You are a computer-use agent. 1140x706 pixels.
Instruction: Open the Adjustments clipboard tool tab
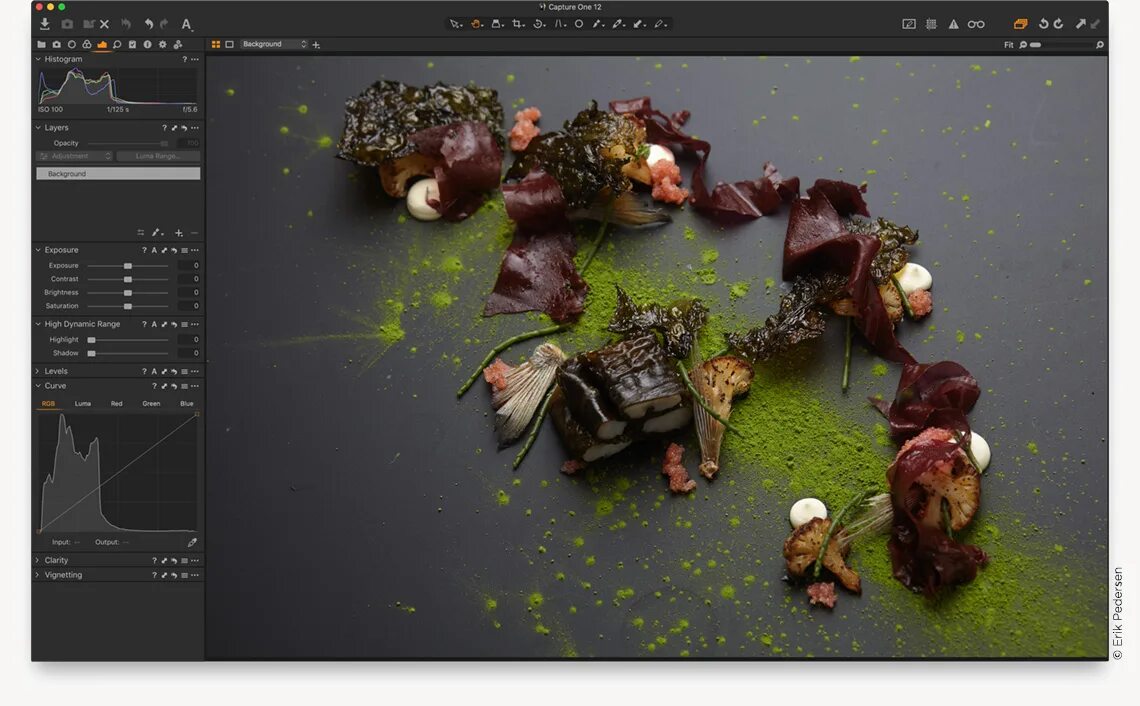[132, 44]
